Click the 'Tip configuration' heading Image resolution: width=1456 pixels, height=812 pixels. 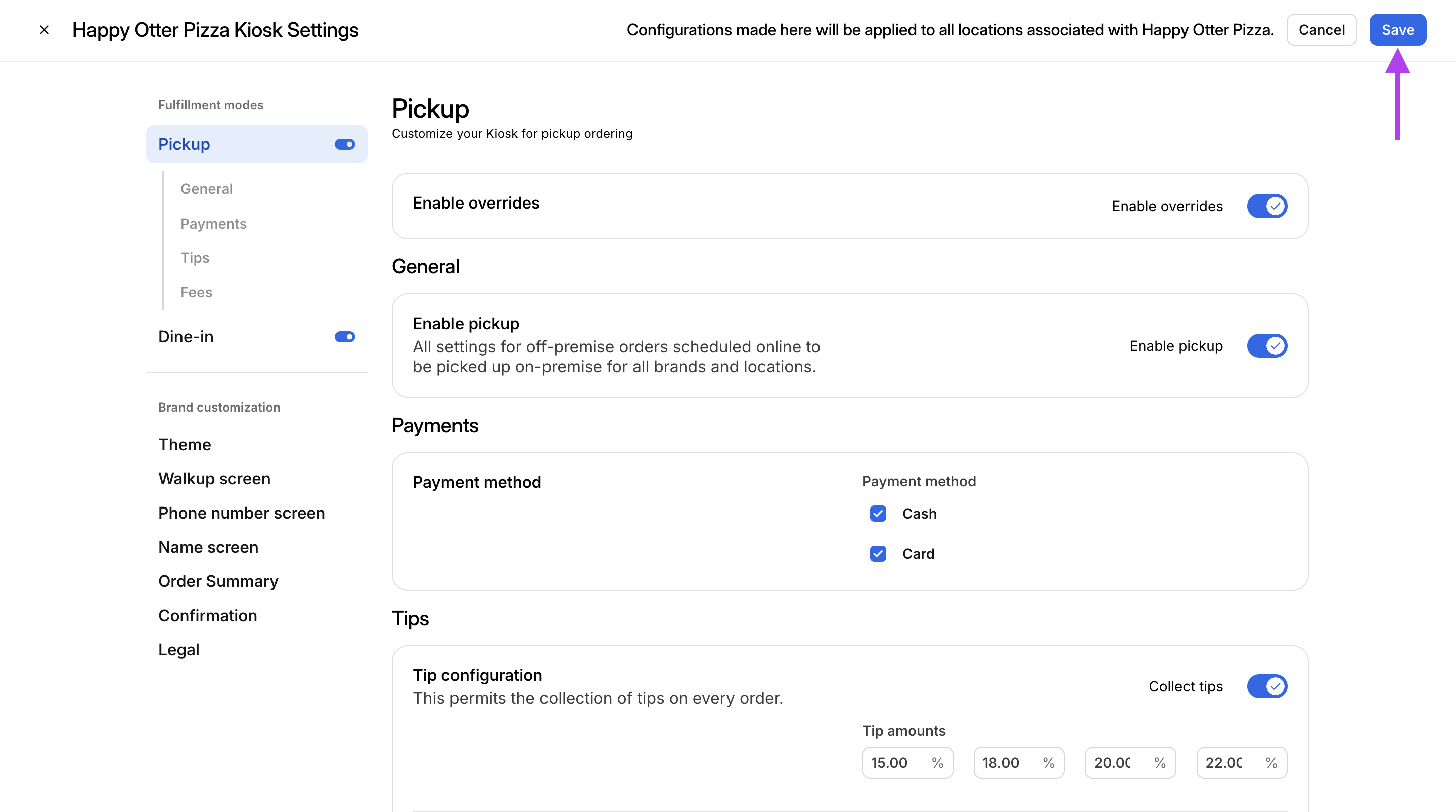click(x=477, y=675)
